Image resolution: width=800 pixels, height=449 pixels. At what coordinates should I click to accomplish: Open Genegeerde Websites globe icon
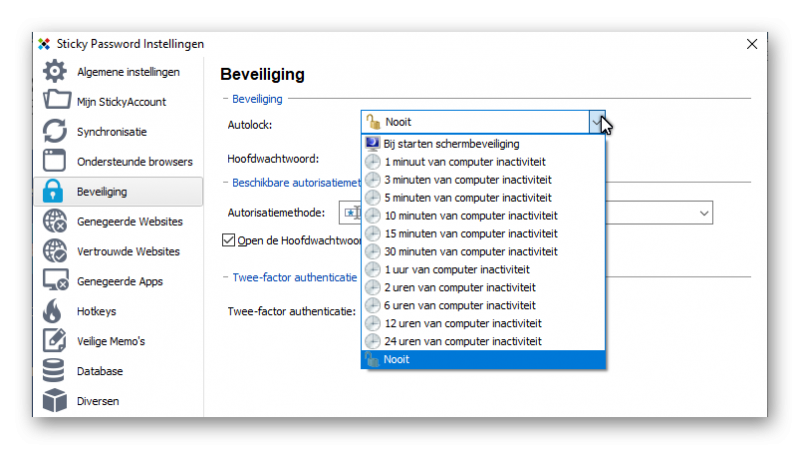click(55, 222)
